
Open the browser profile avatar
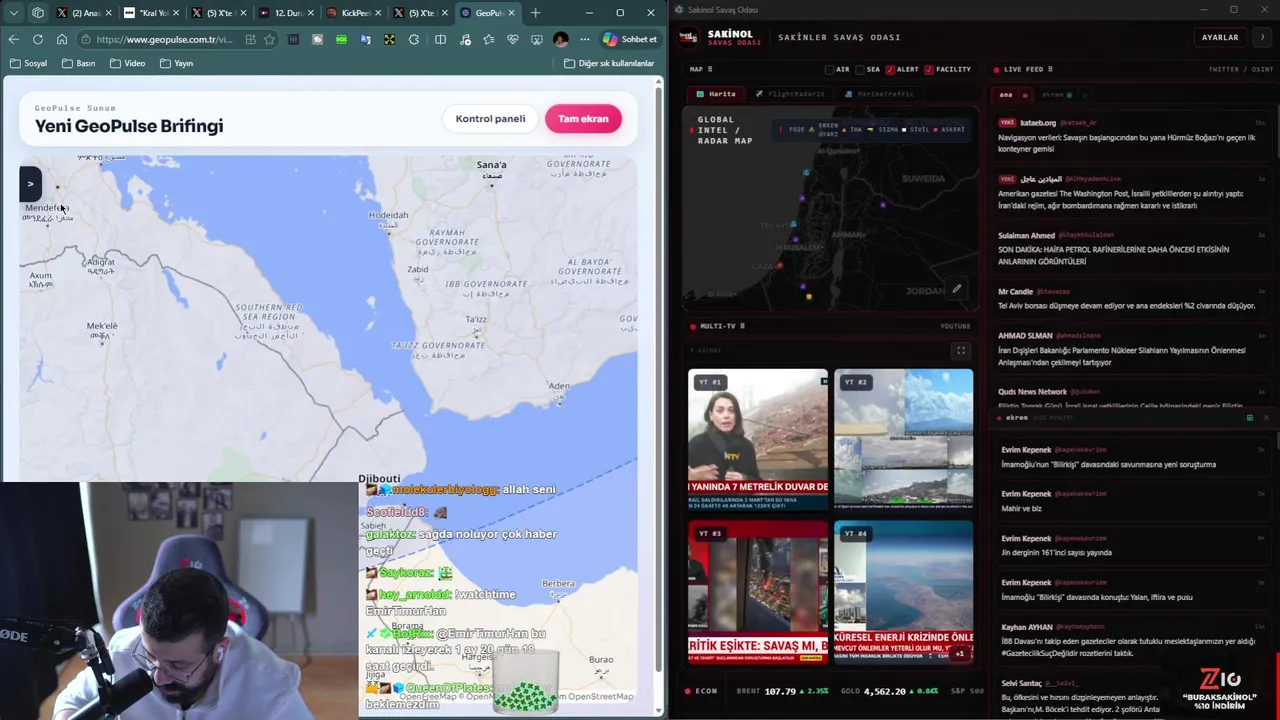[x=560, y=39]
